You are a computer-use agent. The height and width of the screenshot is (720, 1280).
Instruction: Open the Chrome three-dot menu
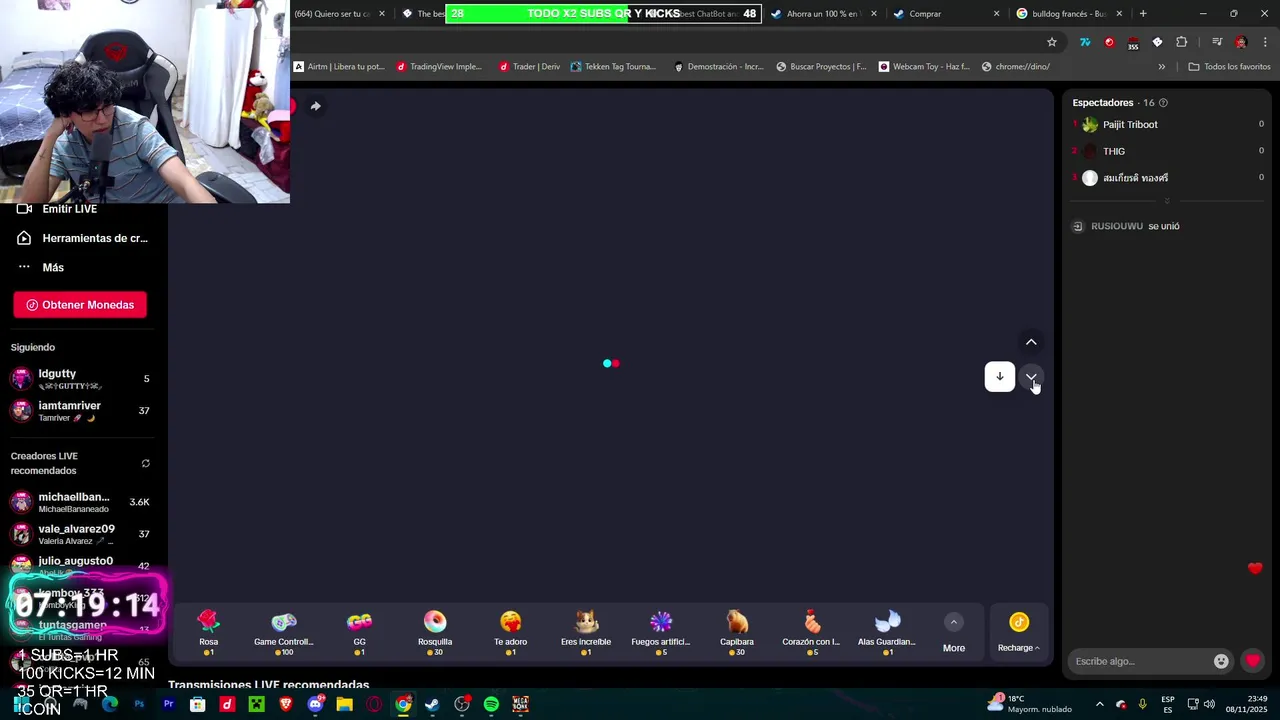[x=1265, y=42]
